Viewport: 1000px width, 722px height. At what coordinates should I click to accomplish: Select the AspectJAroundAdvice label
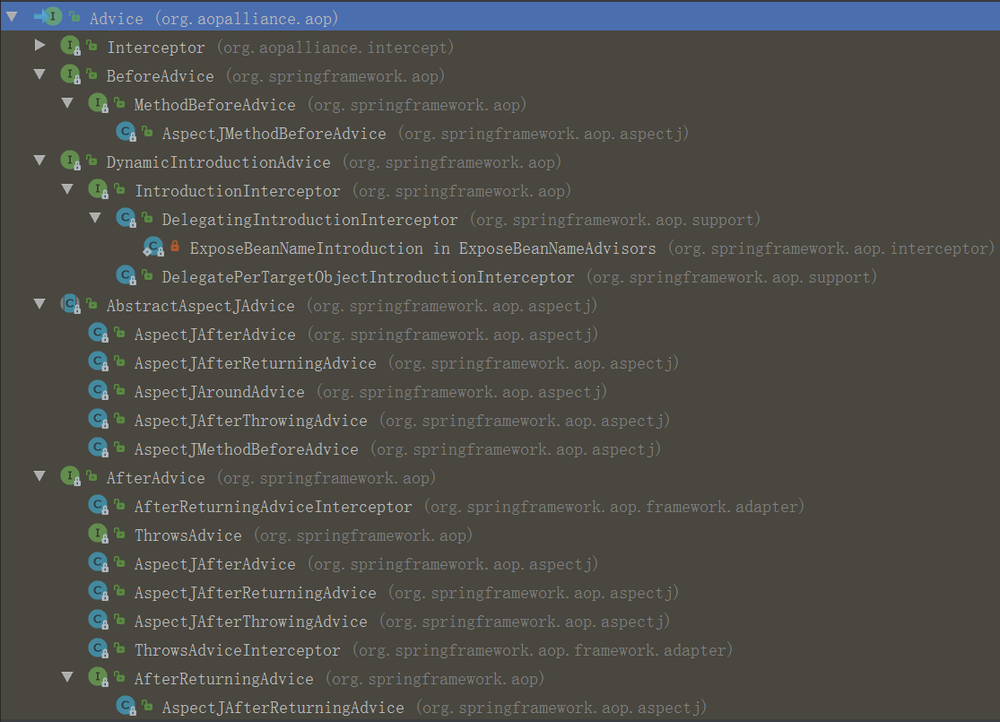(219, 392)
